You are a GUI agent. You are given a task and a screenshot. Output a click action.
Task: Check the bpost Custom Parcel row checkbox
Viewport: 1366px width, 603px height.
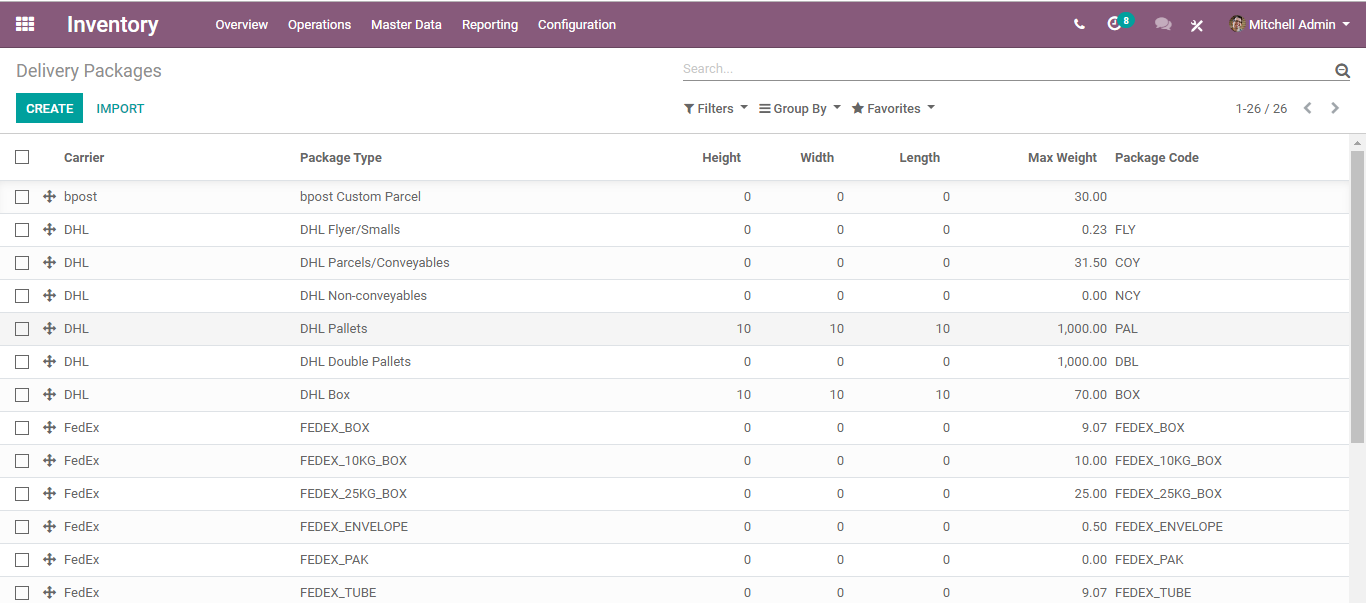point(22,197)
